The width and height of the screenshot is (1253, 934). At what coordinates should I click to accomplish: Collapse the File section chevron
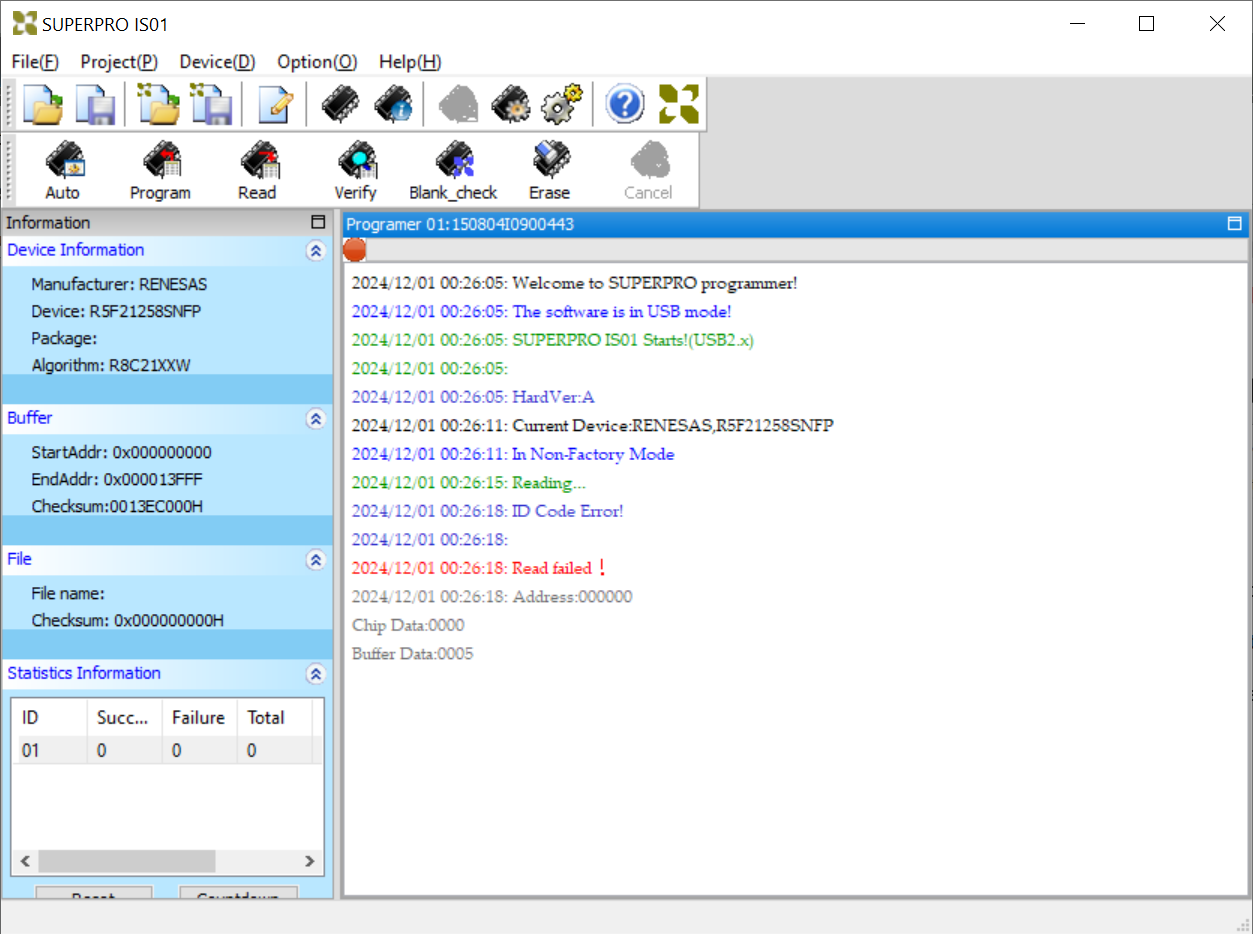coord(316,560)
